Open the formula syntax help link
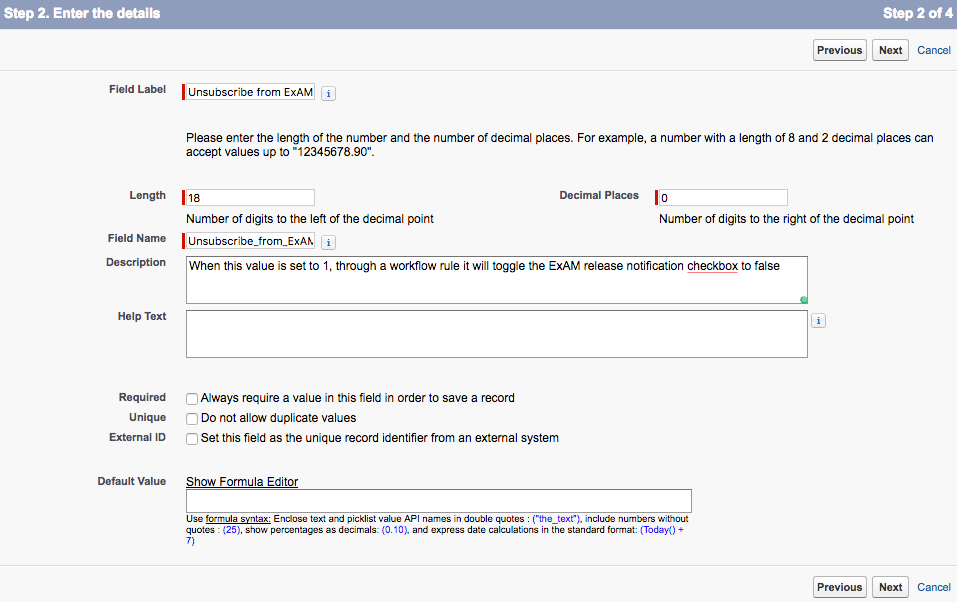 (x=238, y=519)
